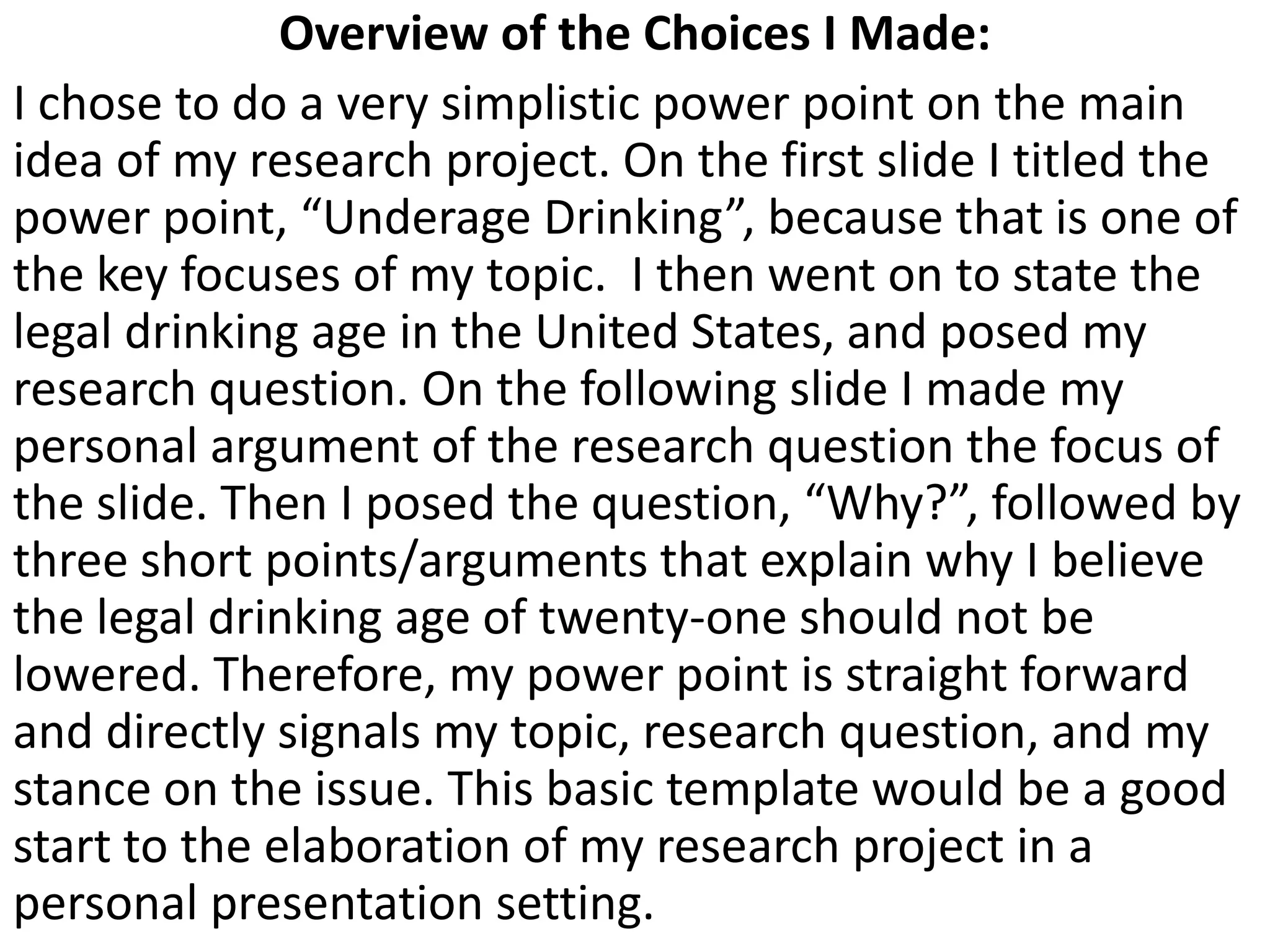Image resolution: width=1270 pixels, height=952 pixels.
Task: Click the word "following"
Action: point(678,389)
